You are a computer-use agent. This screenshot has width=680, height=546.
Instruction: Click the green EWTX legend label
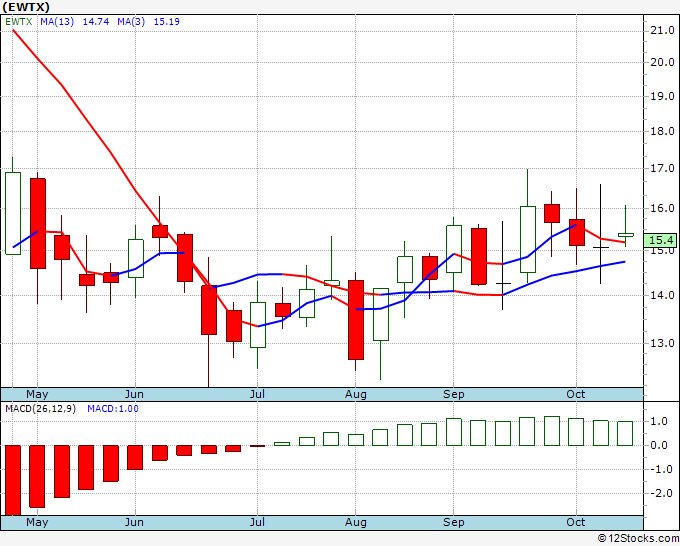point(19,22)
